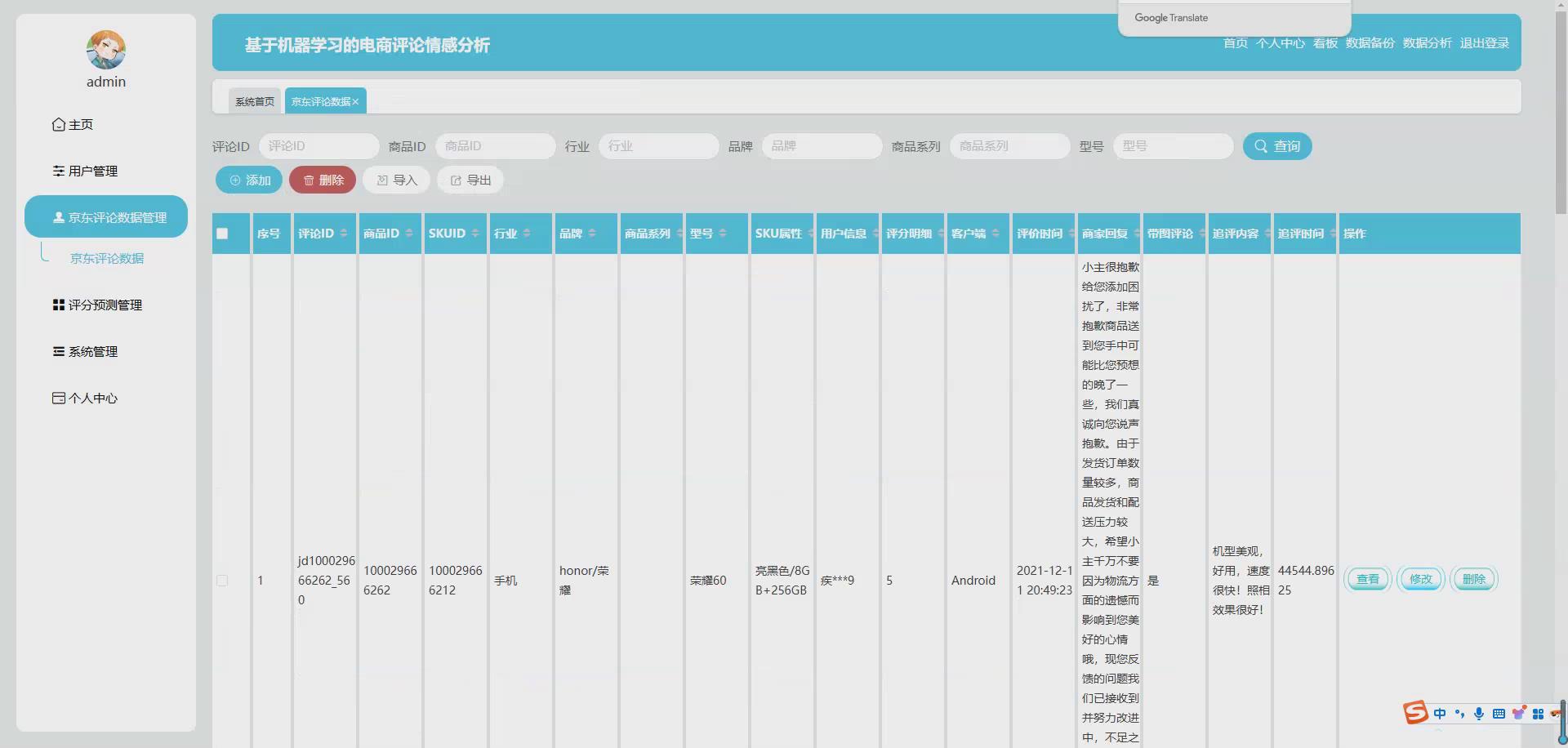Tick the select-all checkbox in table header

coord(222,234)
